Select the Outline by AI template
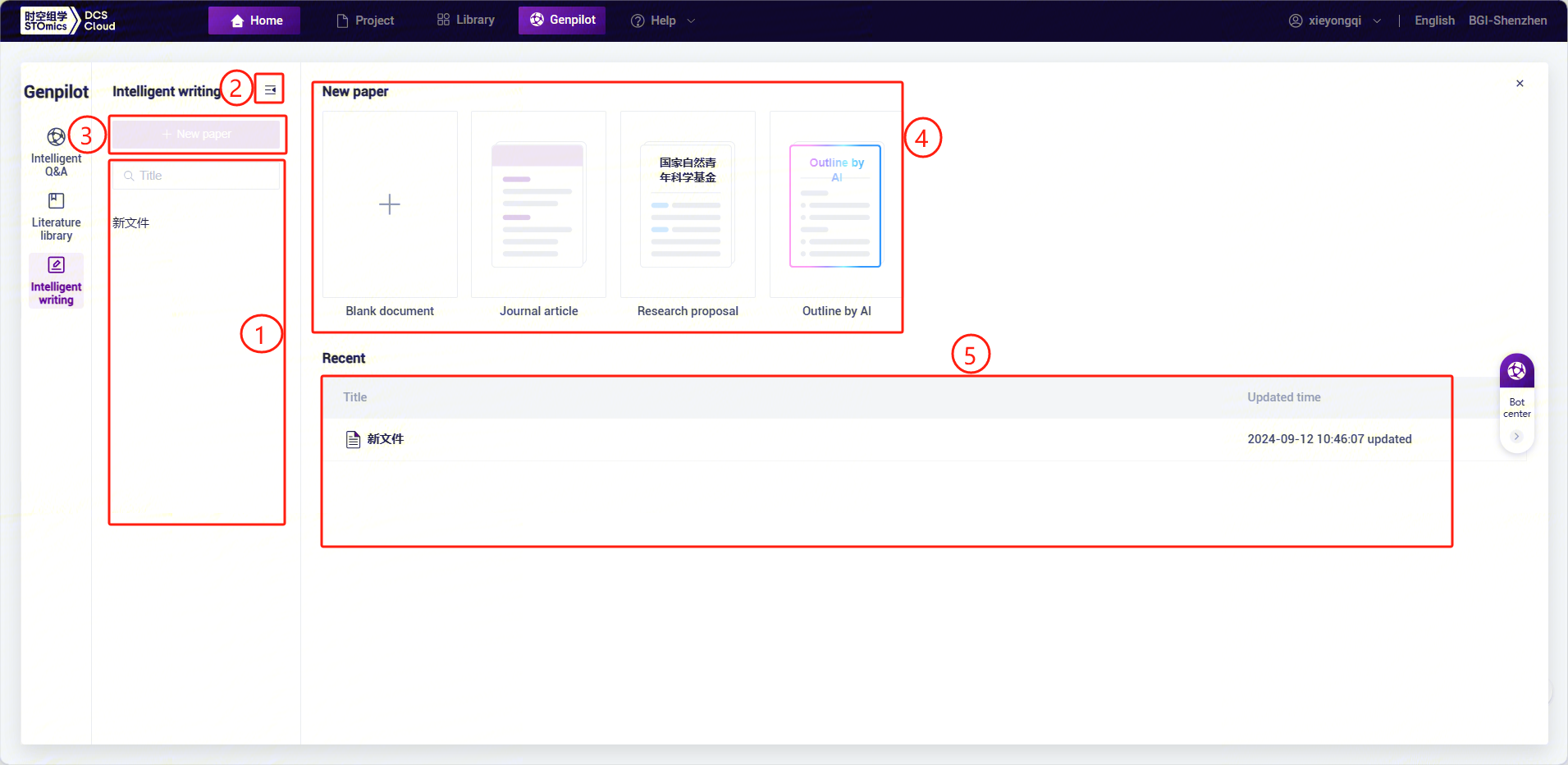Screen dimensions: 1568x765 click(835, 205)
